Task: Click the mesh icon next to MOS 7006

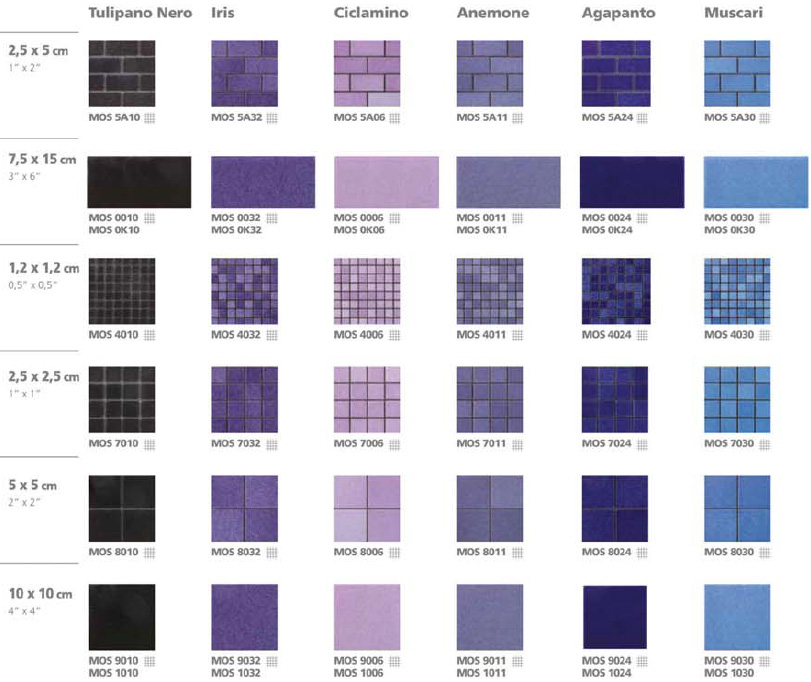Action: coord(395,443)
